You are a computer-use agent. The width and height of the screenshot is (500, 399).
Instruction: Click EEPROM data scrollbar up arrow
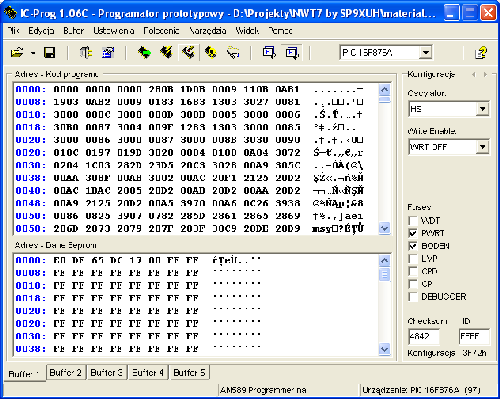(x=385, y=261)
